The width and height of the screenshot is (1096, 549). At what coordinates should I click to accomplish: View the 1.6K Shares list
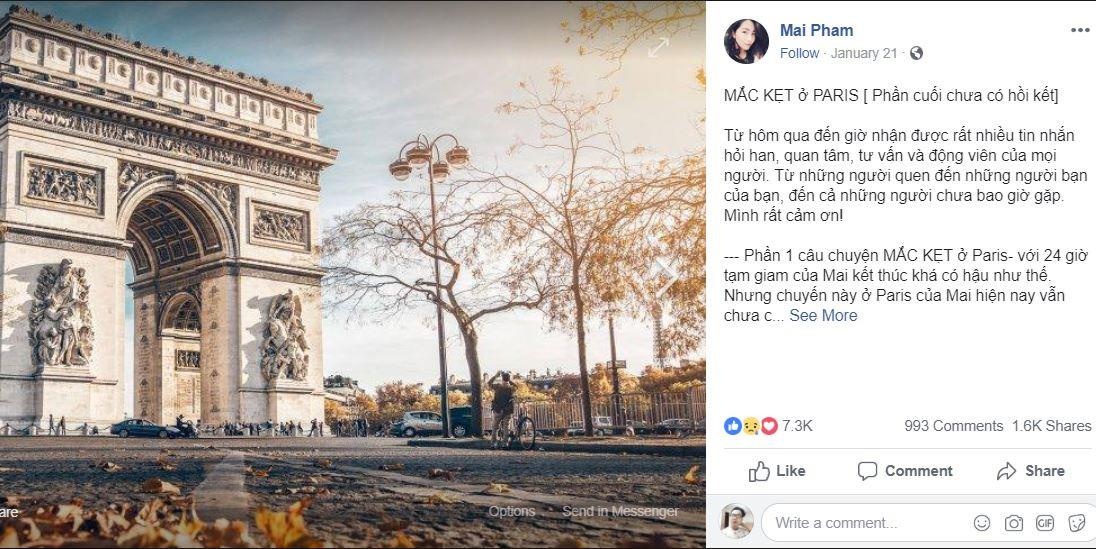tap(1051, 425)
